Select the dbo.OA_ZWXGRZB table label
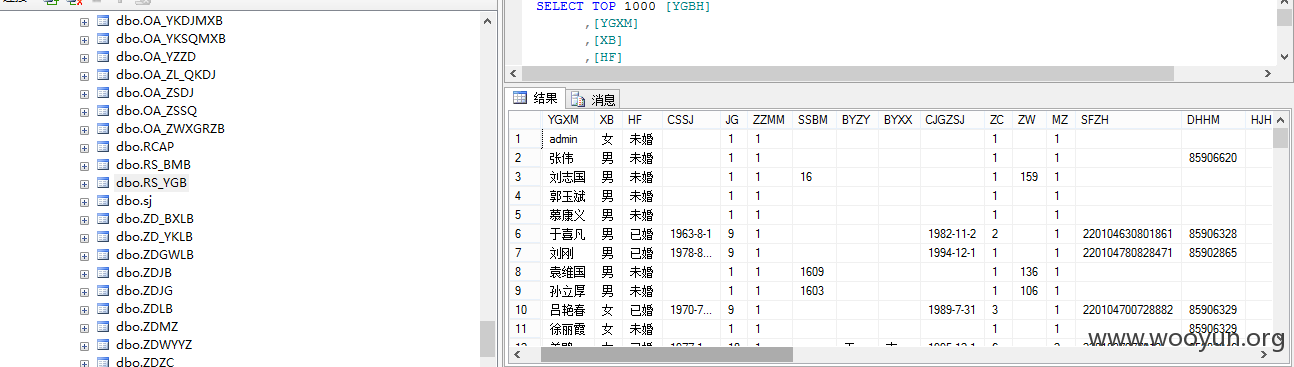The height and width of the screenshot is (367, 1294). coord(170,129)
